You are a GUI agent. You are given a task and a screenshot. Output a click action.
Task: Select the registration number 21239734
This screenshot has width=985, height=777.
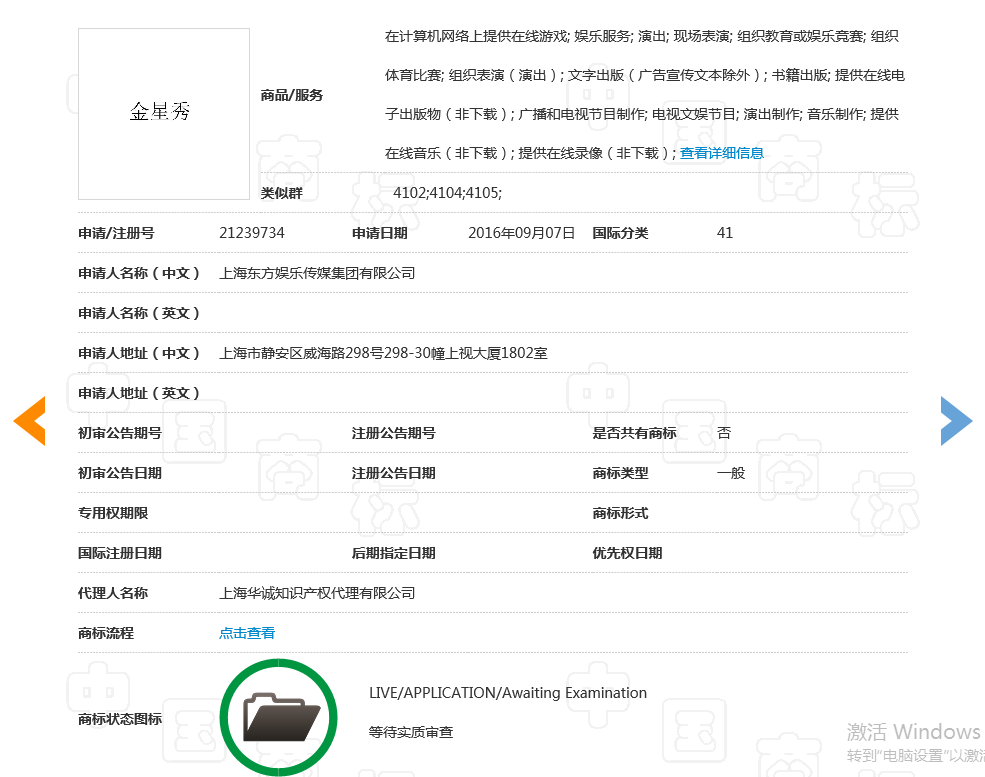[x=252, y=232]
